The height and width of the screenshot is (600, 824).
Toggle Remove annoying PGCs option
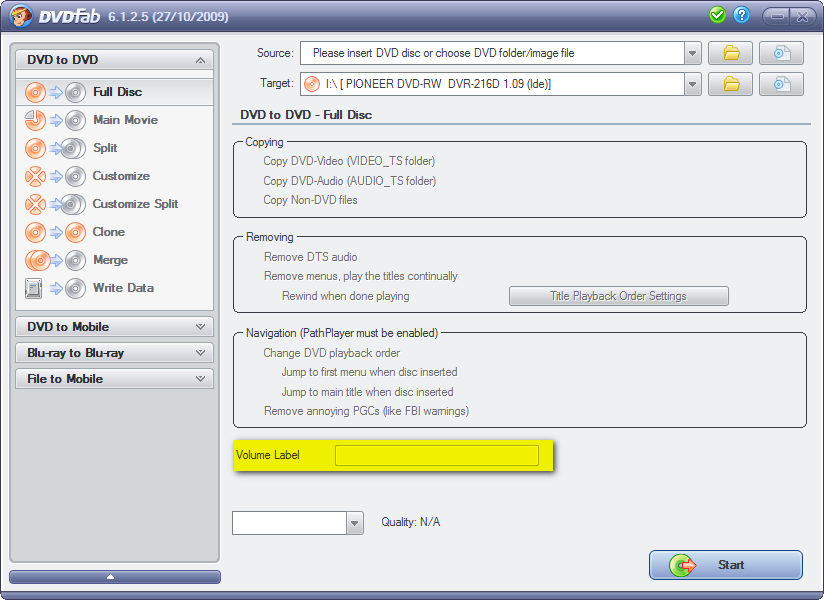(x=366, y=411)
